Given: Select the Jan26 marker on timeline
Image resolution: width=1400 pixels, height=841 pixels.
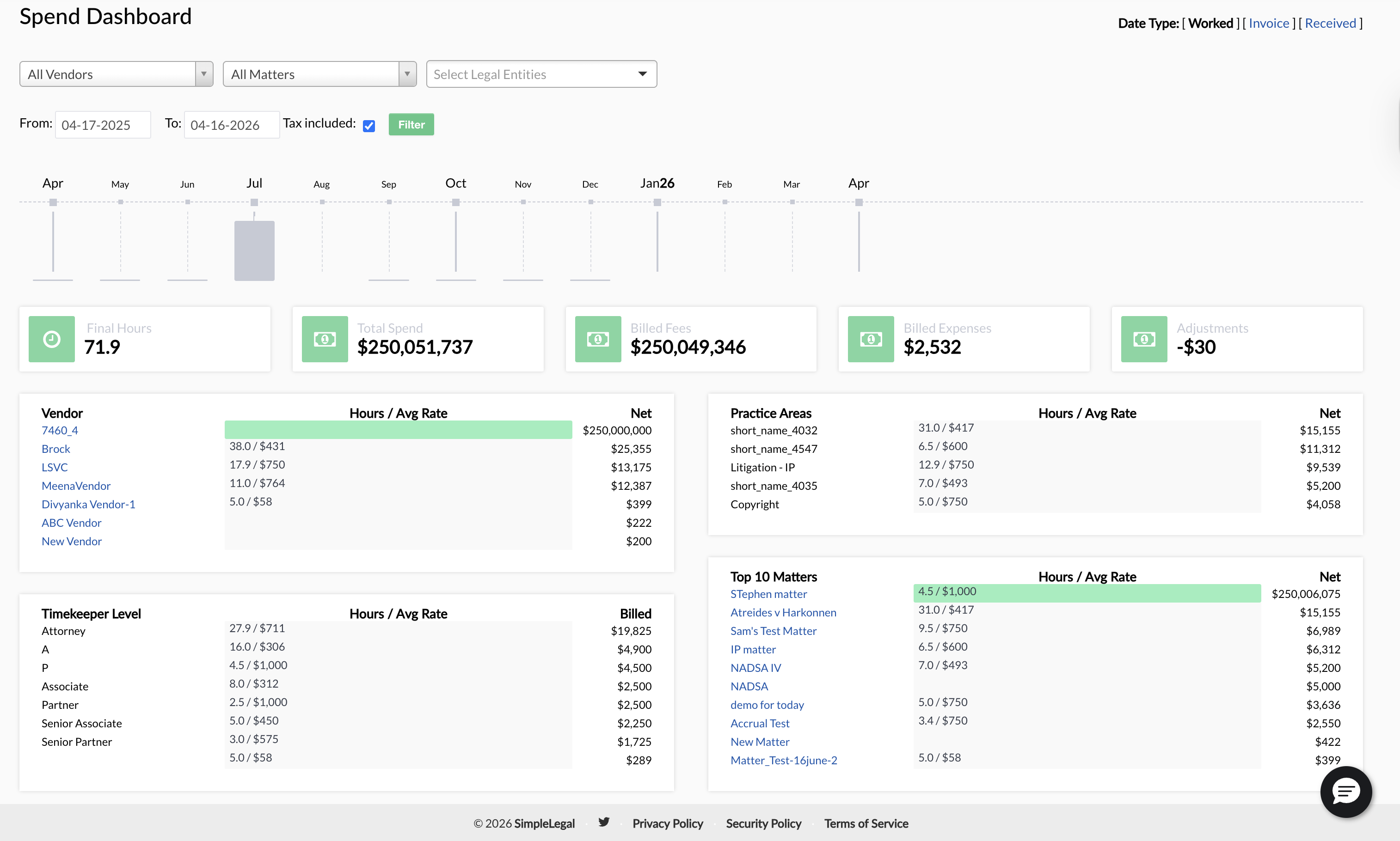Looking at the screenshot, I should coord(657,202).
